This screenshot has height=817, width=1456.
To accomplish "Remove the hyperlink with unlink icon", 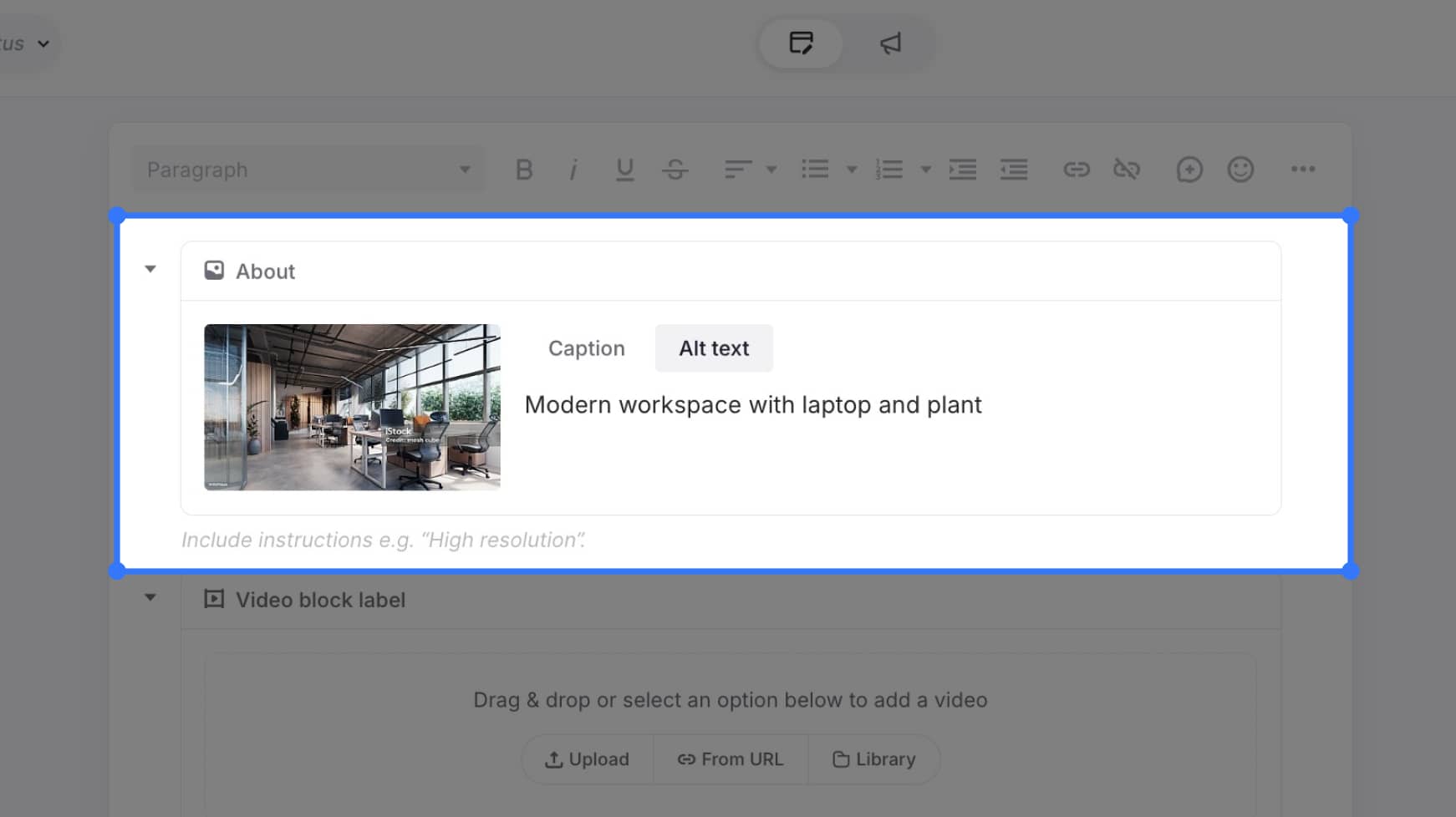I will tap(1127, 170).
